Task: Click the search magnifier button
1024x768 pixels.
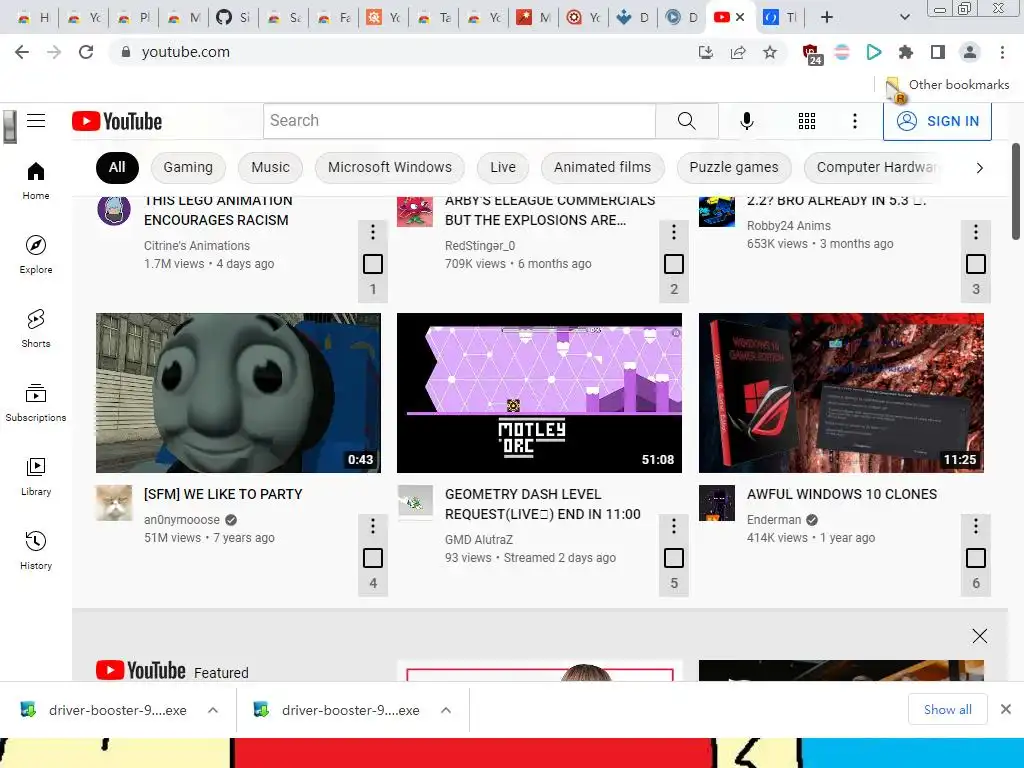Action: pyautogui.click(x=686, y=121)
